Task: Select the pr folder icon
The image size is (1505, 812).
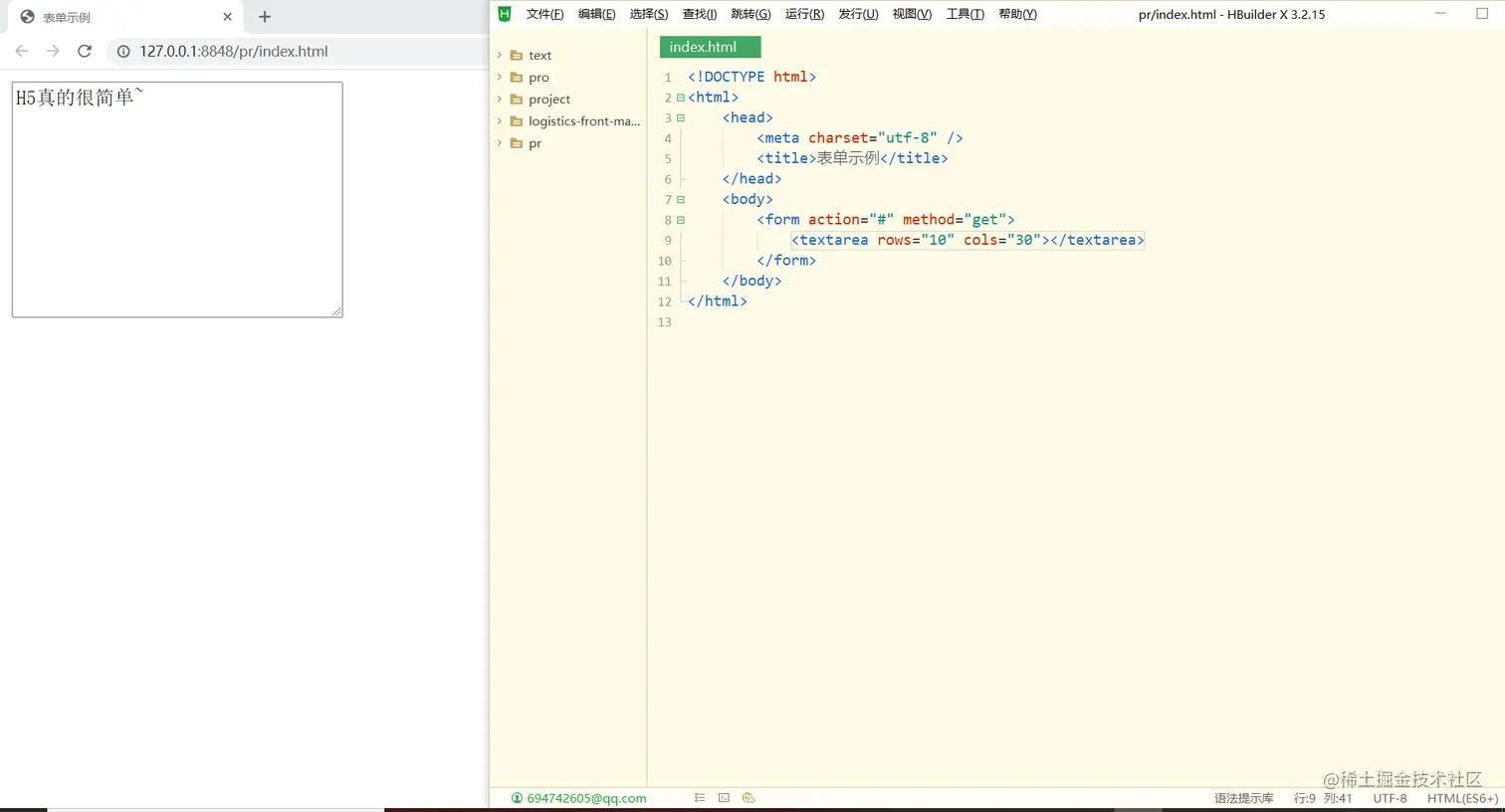Action: pos(517,143)
